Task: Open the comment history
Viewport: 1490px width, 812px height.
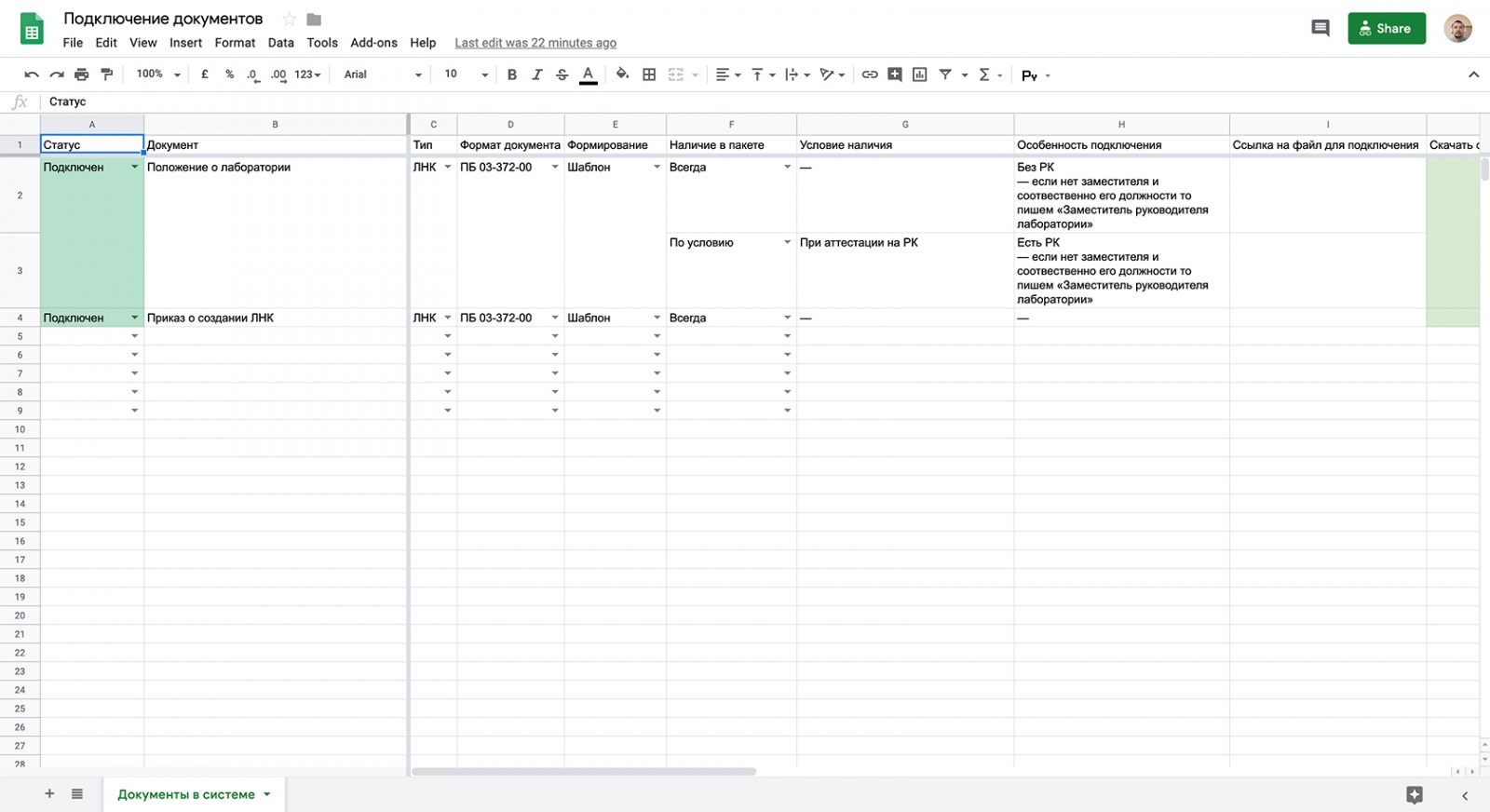Action: (x=1321, y=28)
